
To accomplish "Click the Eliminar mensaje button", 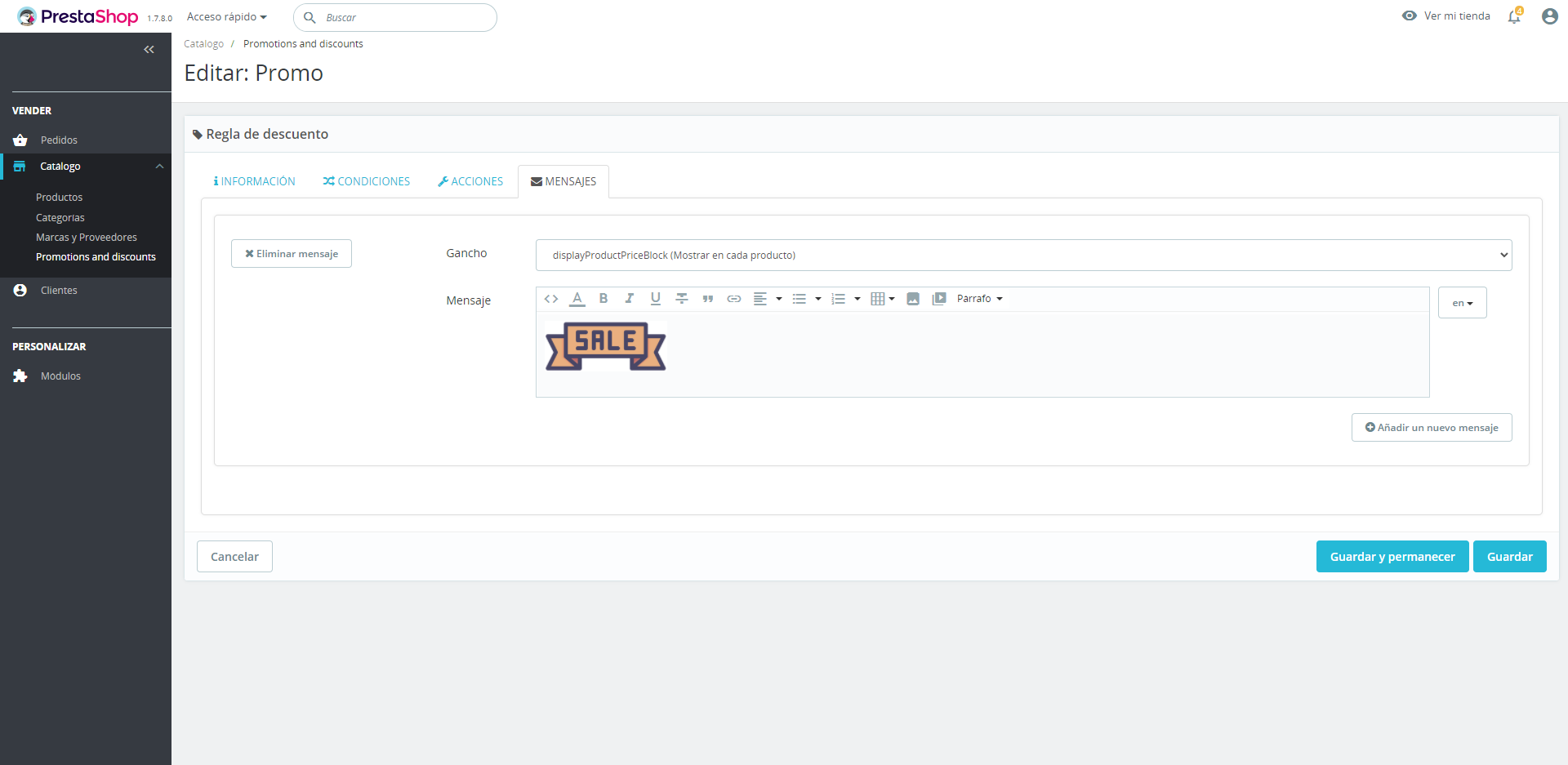I will coord(292,254).
